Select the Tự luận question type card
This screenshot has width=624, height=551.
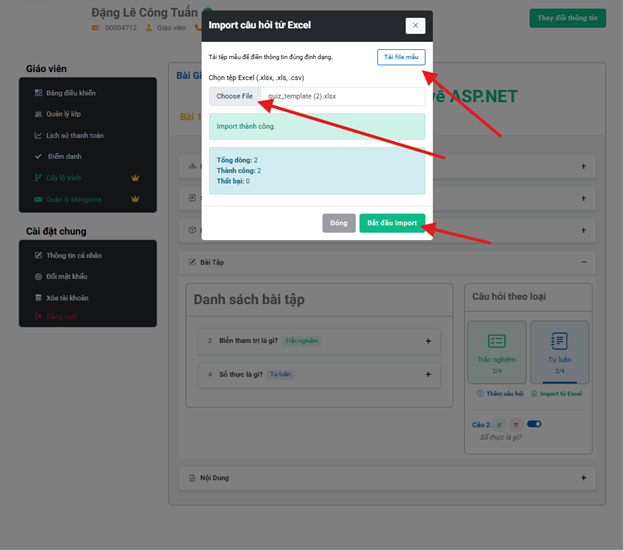click(x=560, y=352)
